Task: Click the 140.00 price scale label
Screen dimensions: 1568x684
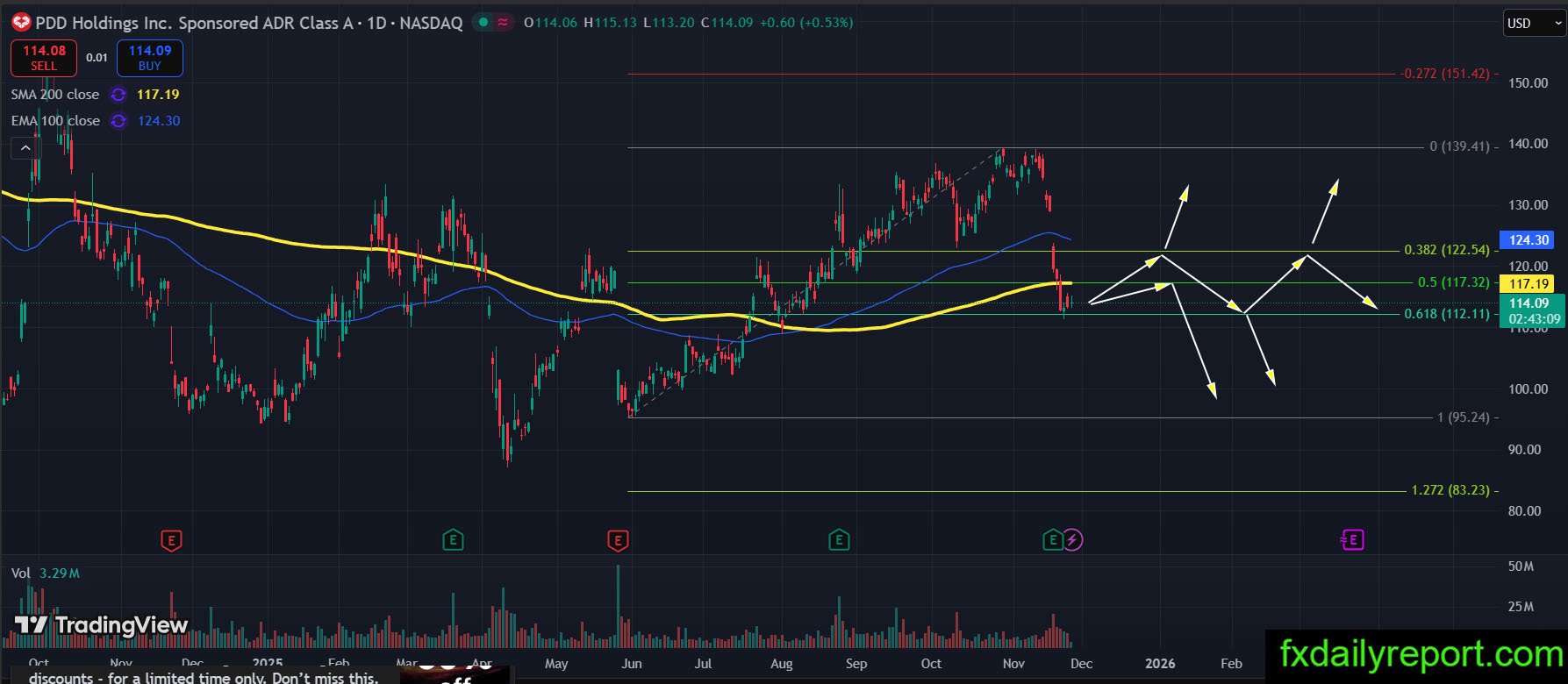Action: [1529, 144]
